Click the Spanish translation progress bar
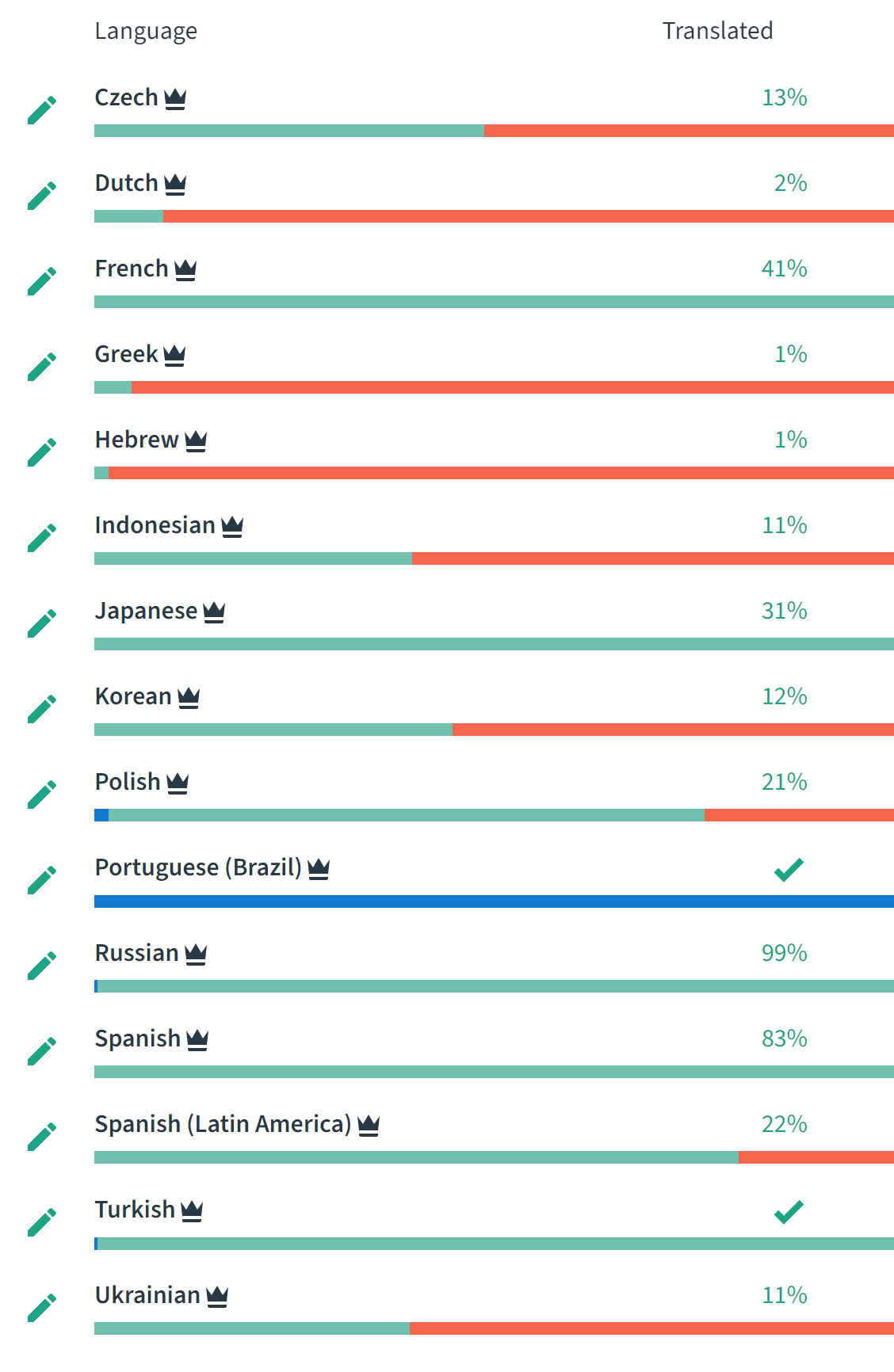Image resolution: width=894 pixels, height=1372 pixels. (494, 1072)
